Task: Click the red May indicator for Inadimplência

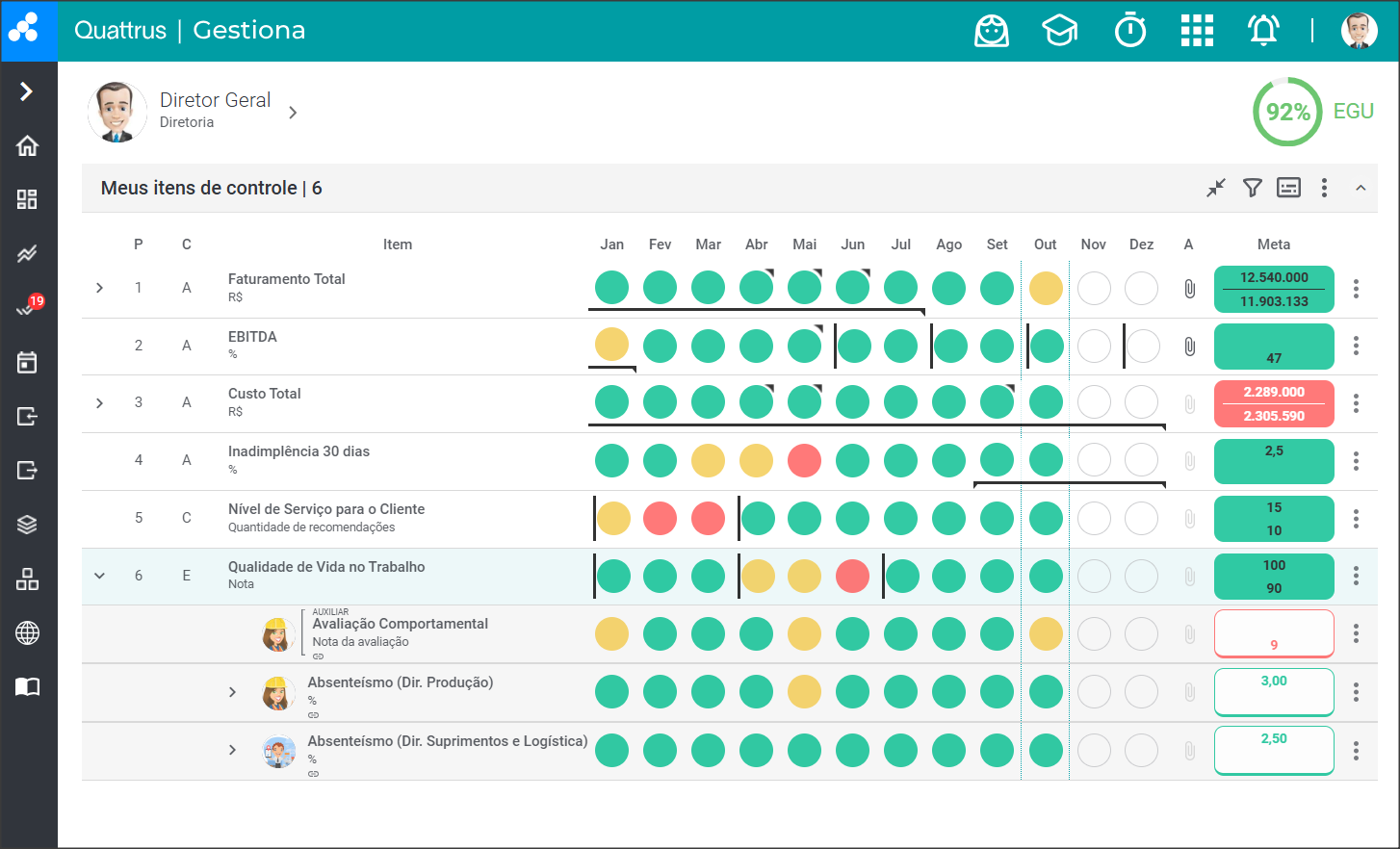Action: (x=804, y=460)
